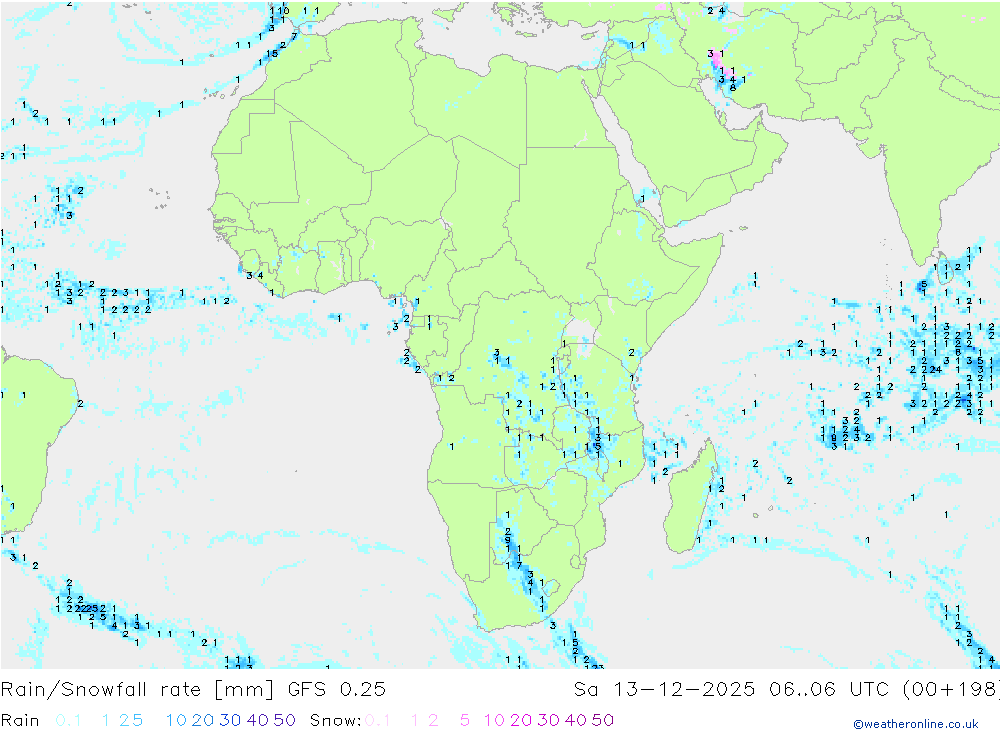Click the '(00+198)' forecast hour label
This screenshot has width=1000, height=733.
pos(951,690)
